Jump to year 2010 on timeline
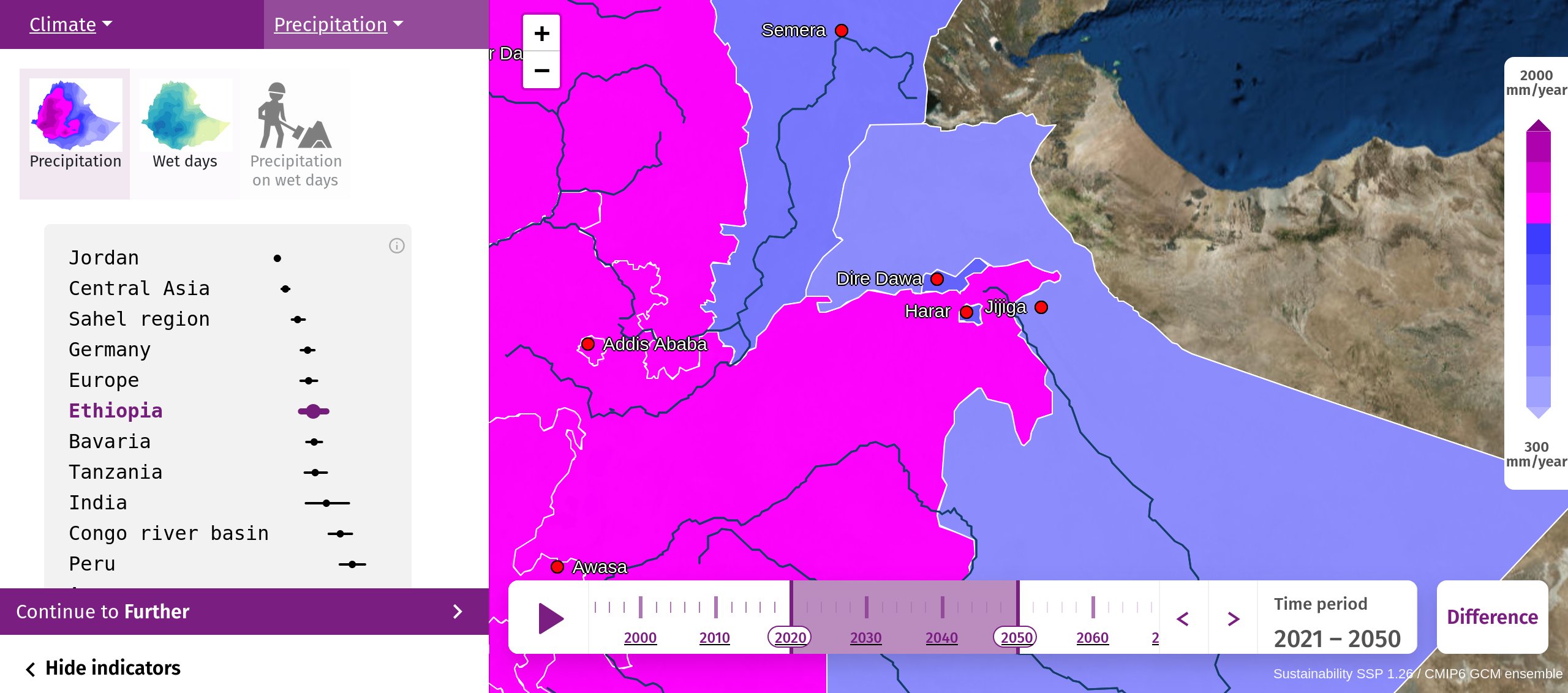 click(715, 638)
